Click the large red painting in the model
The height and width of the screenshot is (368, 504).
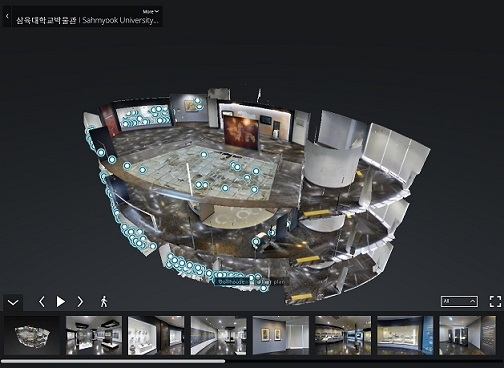241,133
